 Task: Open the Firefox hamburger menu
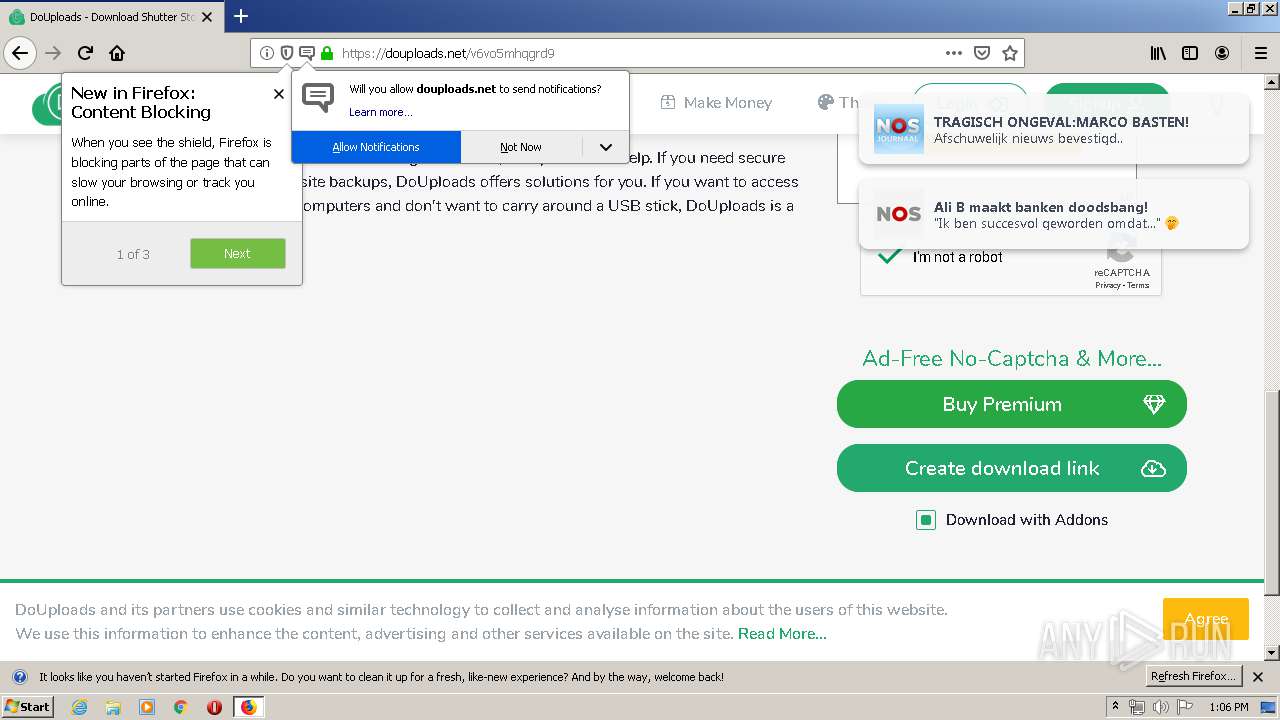[1260, 53]
